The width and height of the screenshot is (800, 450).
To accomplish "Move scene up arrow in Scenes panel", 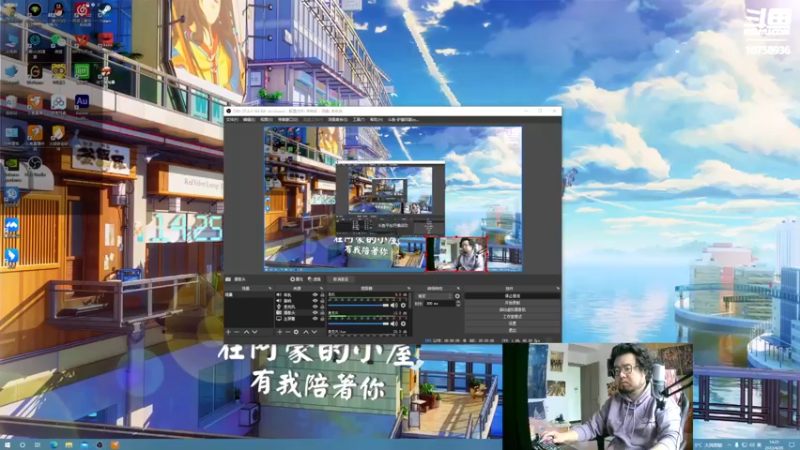I will click(x=246, y=332).
